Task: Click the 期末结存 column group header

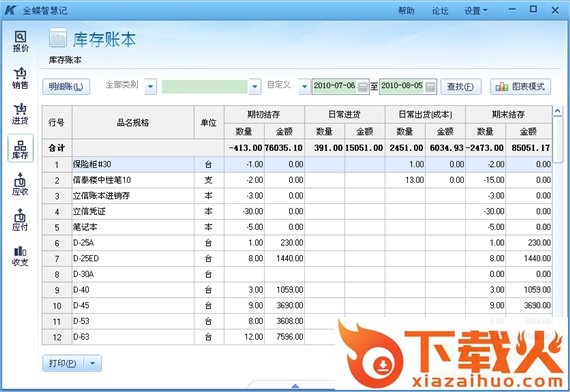Action: (509, 115)
